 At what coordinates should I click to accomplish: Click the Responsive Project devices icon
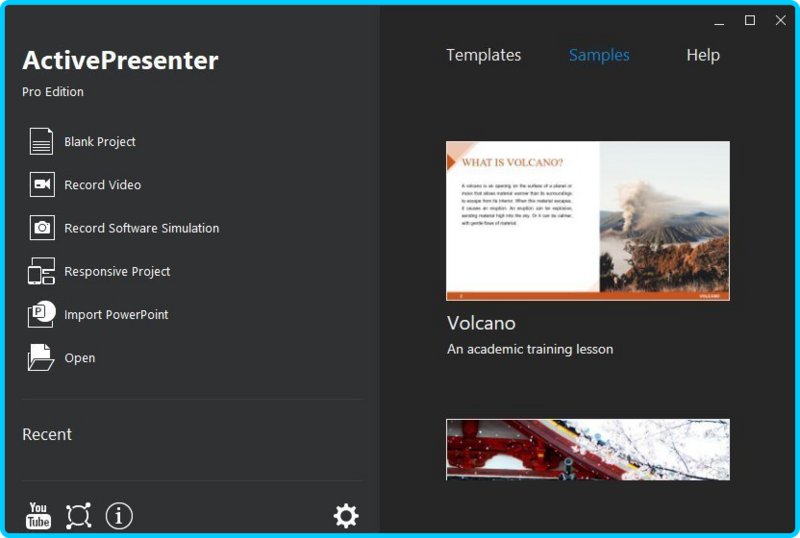coord(41,271)
